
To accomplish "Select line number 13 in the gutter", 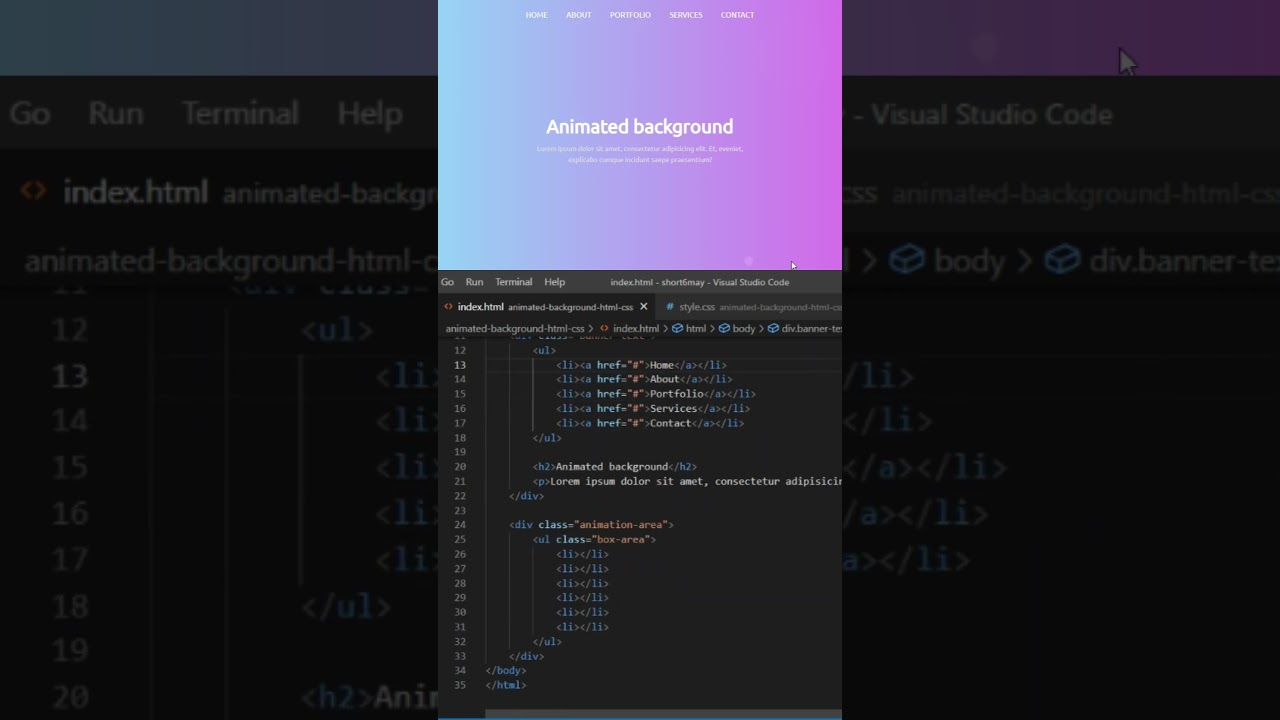I will click(x=460, y=365).
